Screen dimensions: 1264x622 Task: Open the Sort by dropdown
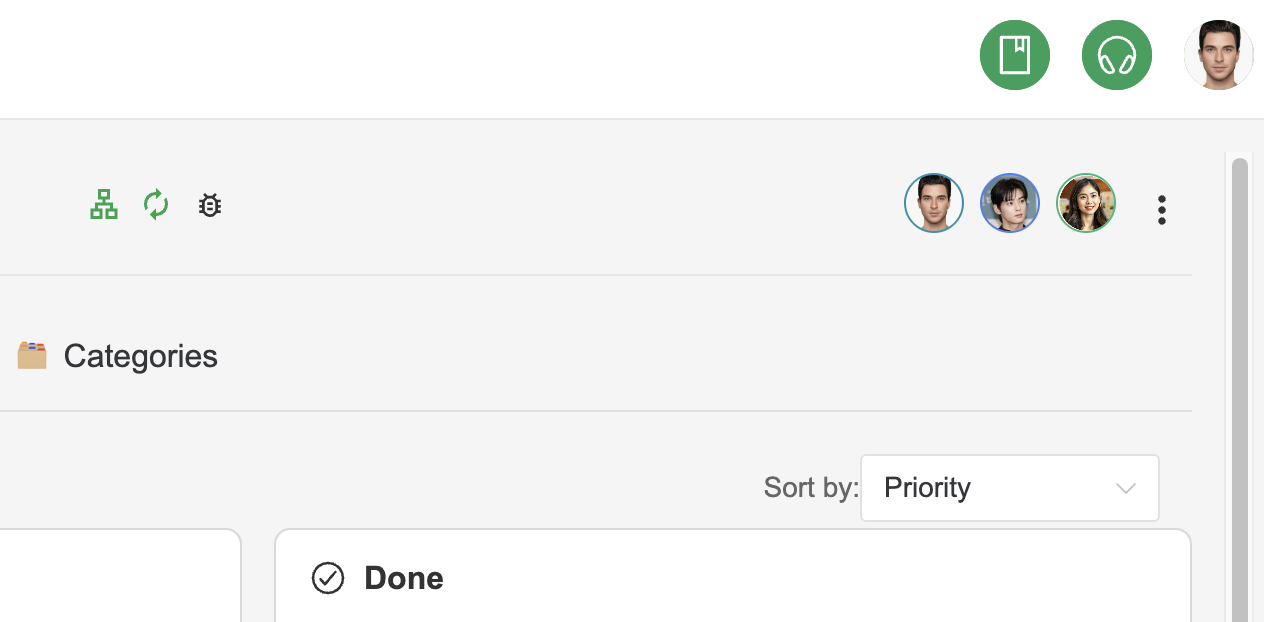point(1009,488)
